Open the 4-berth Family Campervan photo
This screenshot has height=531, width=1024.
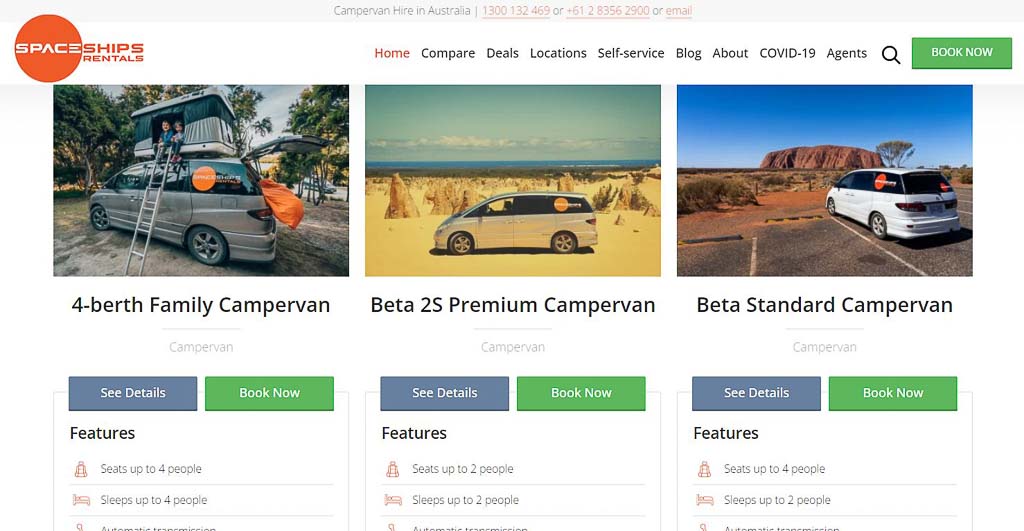tap(201, 180)
